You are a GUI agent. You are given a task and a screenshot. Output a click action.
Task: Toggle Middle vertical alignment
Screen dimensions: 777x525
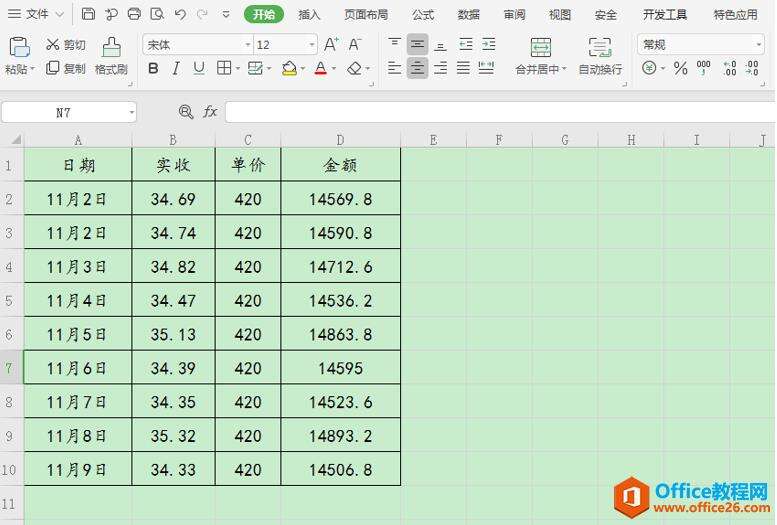(417, 45)
